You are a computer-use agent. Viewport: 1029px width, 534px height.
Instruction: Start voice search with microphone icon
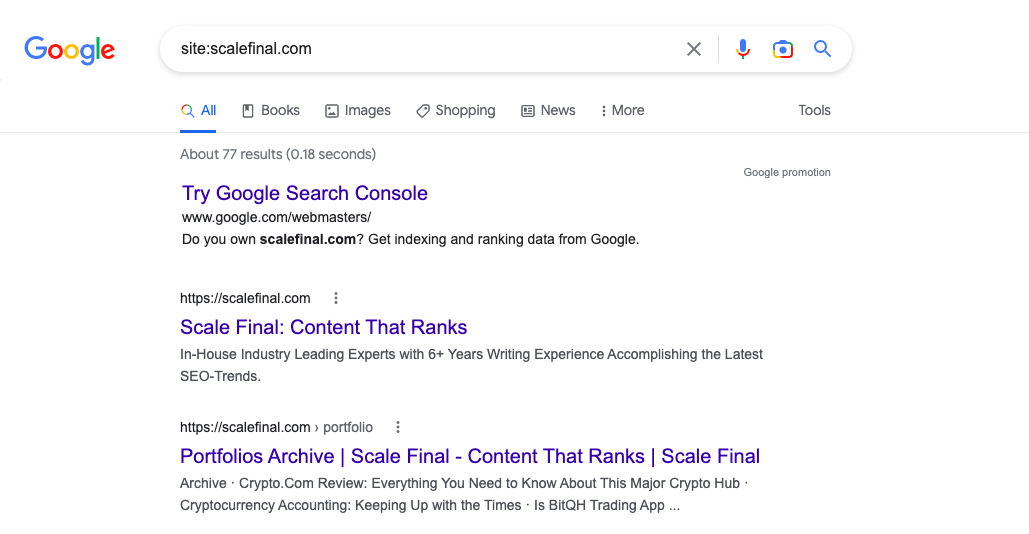(x=742, y=49)
